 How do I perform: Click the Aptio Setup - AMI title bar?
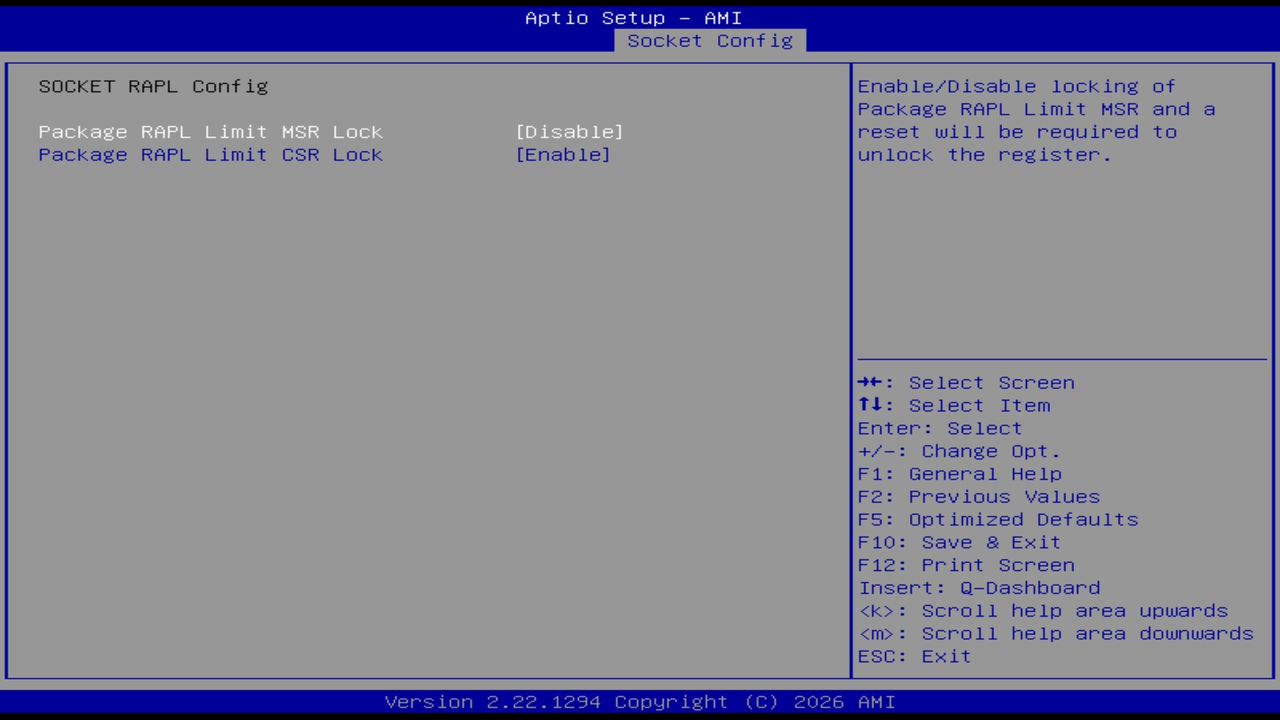[x=634, y=17]
